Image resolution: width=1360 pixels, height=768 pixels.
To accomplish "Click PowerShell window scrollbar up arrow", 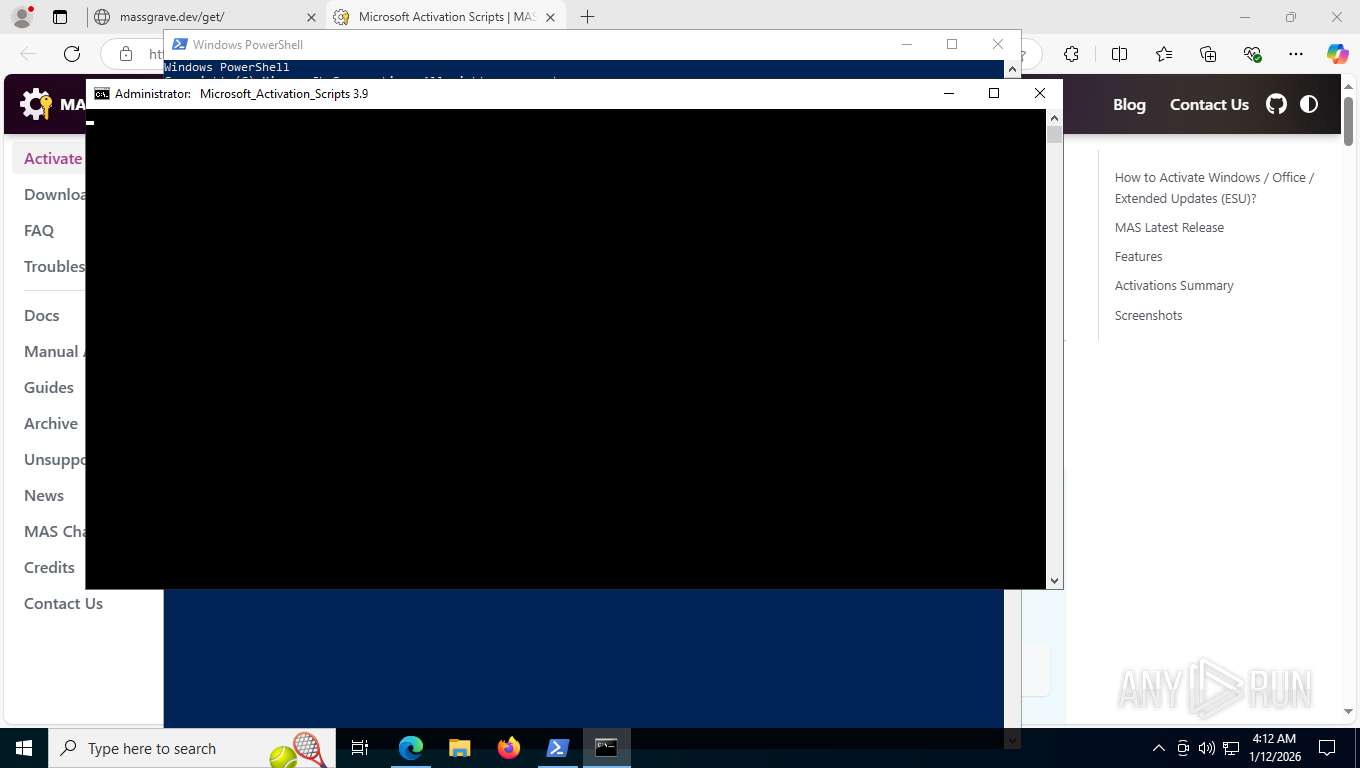I will (1012, 69).
